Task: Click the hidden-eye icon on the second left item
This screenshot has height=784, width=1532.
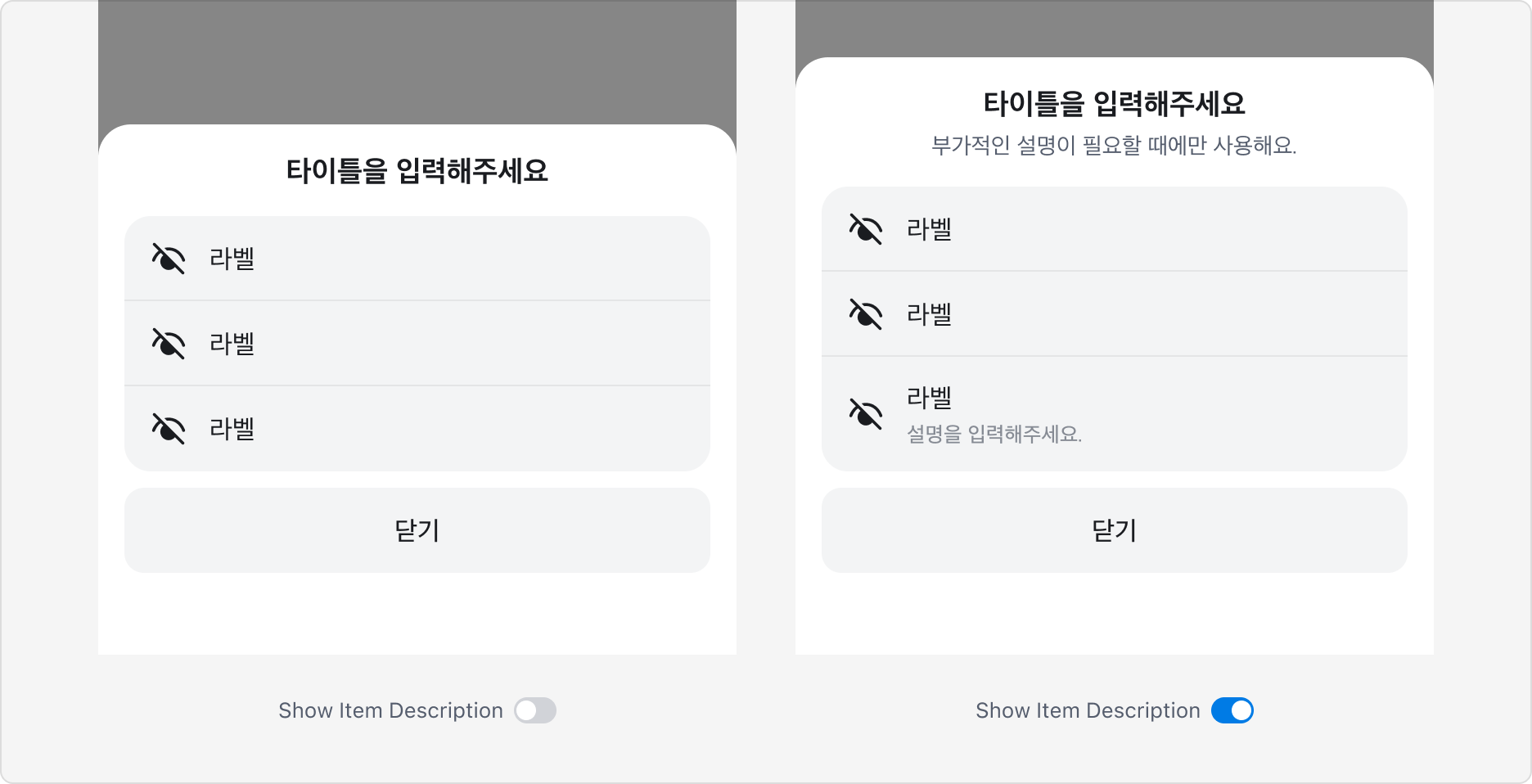Action: click(168, 343)
